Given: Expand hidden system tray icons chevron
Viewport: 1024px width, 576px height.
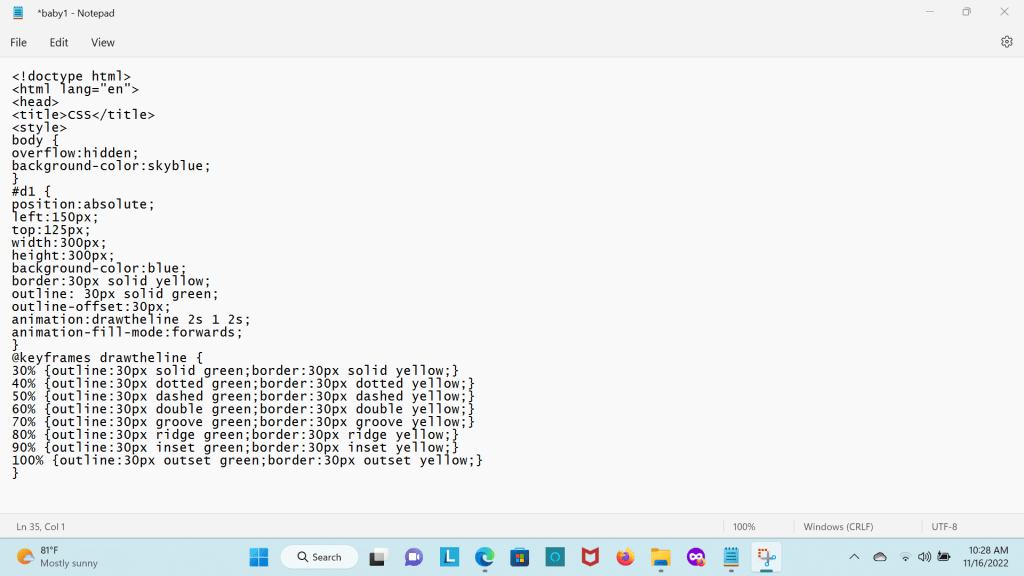Looking at the screenshot, I should (854, 557).
